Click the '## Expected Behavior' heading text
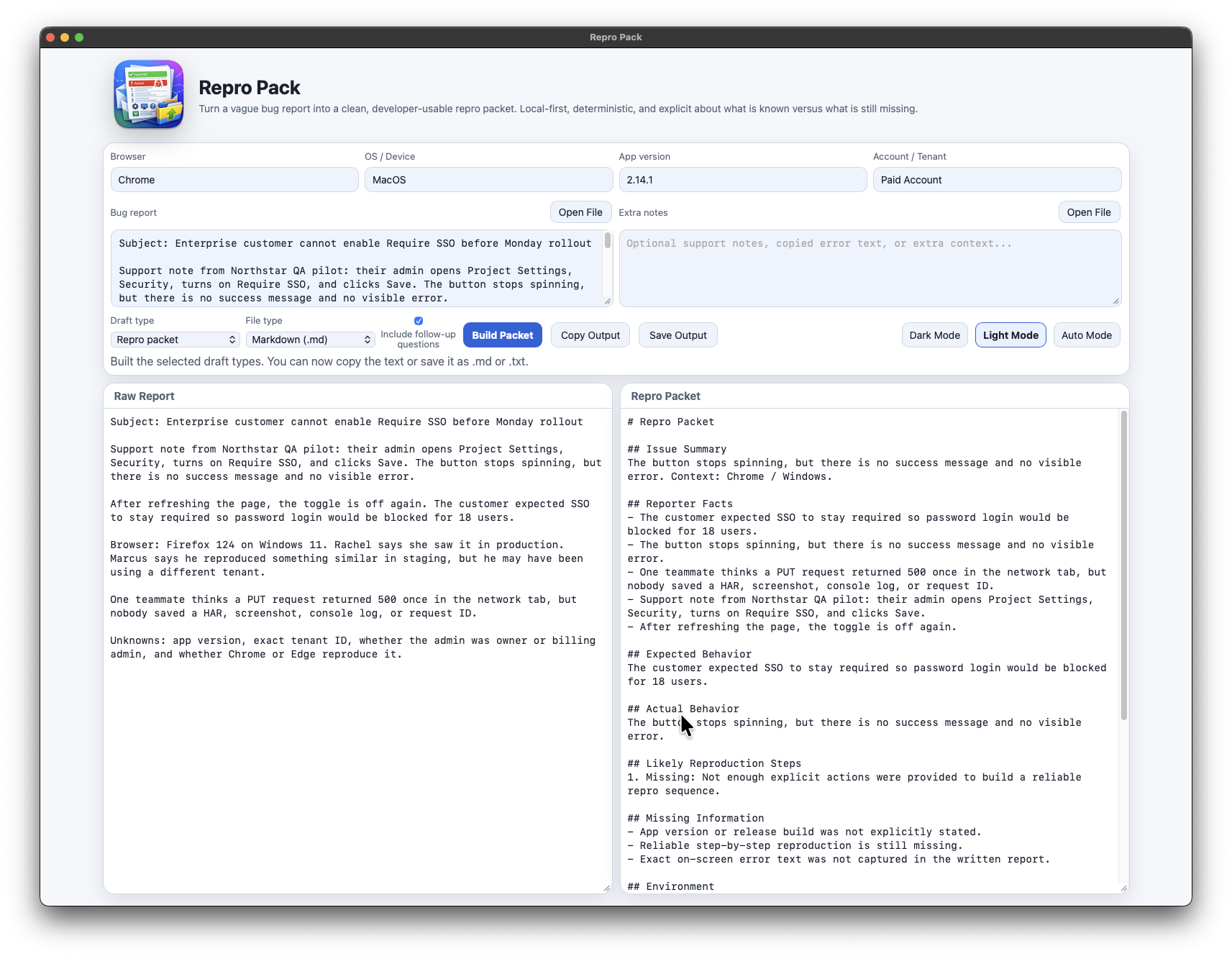Image resolution: width=1232 pixels, height=959 pixels. [x=690, y=654]
